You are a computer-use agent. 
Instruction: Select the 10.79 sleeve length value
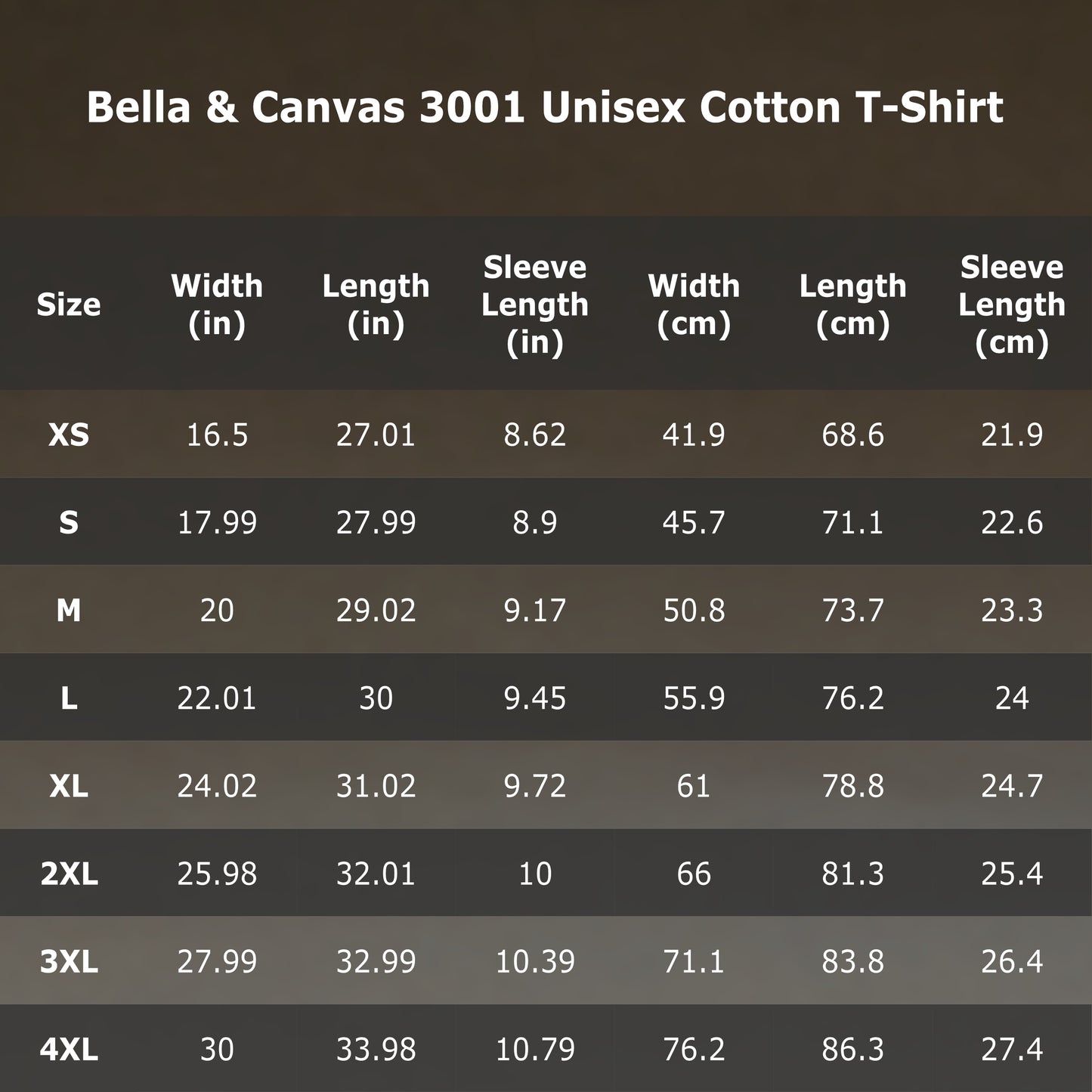(x=534, y=1049)
